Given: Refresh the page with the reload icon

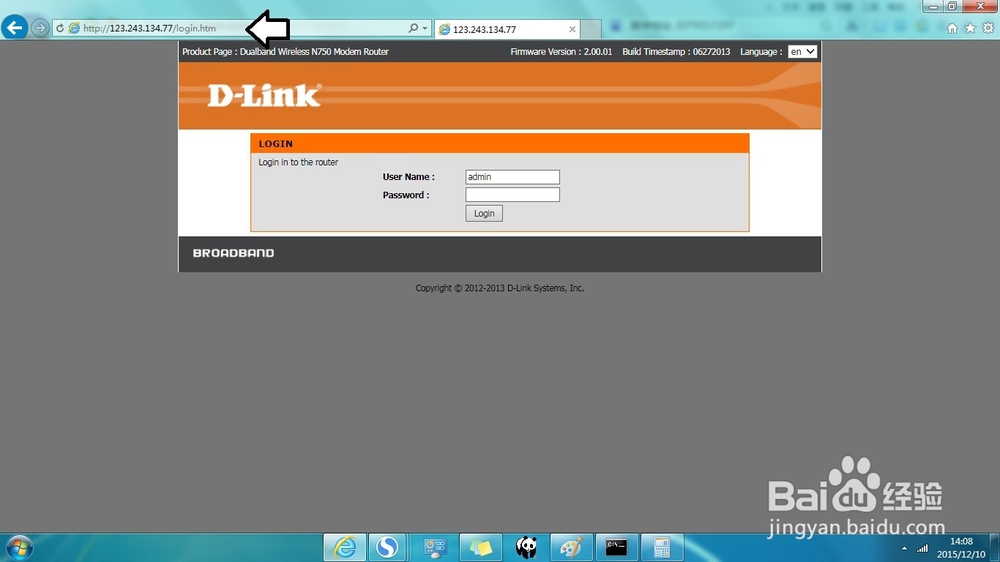Looking at the screenshot, I should point(60,28).
